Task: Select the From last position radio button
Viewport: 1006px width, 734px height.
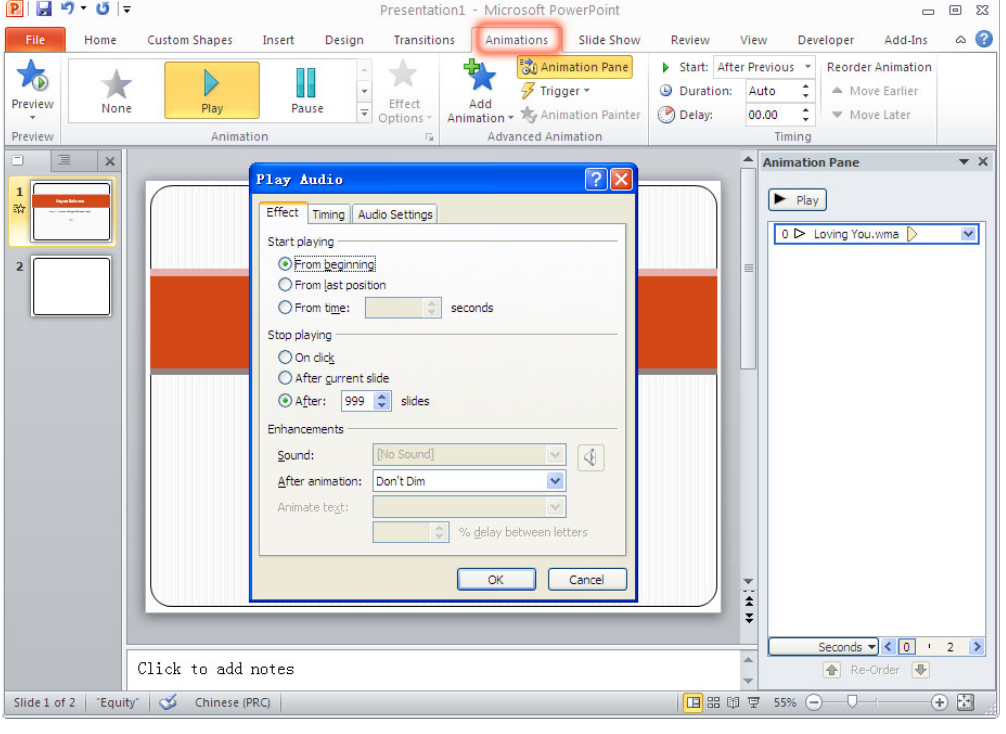Action: 286,285
